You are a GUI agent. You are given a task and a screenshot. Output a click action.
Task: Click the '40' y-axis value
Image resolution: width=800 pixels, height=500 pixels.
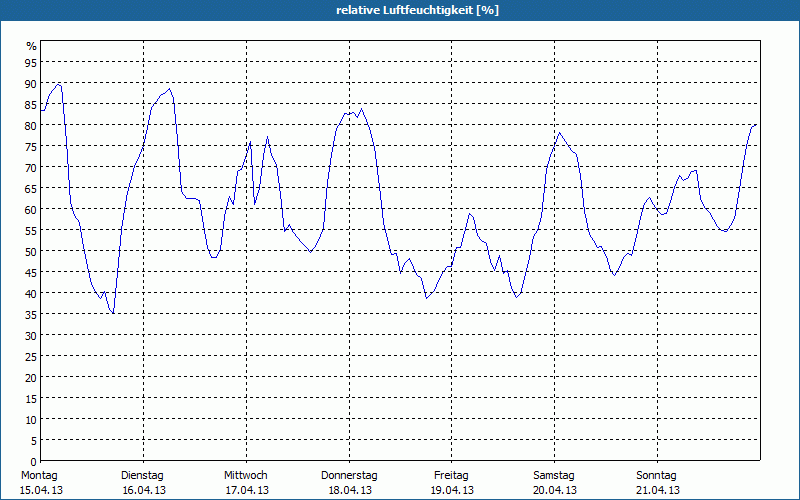pyautogui.click(x=31, y=293)
